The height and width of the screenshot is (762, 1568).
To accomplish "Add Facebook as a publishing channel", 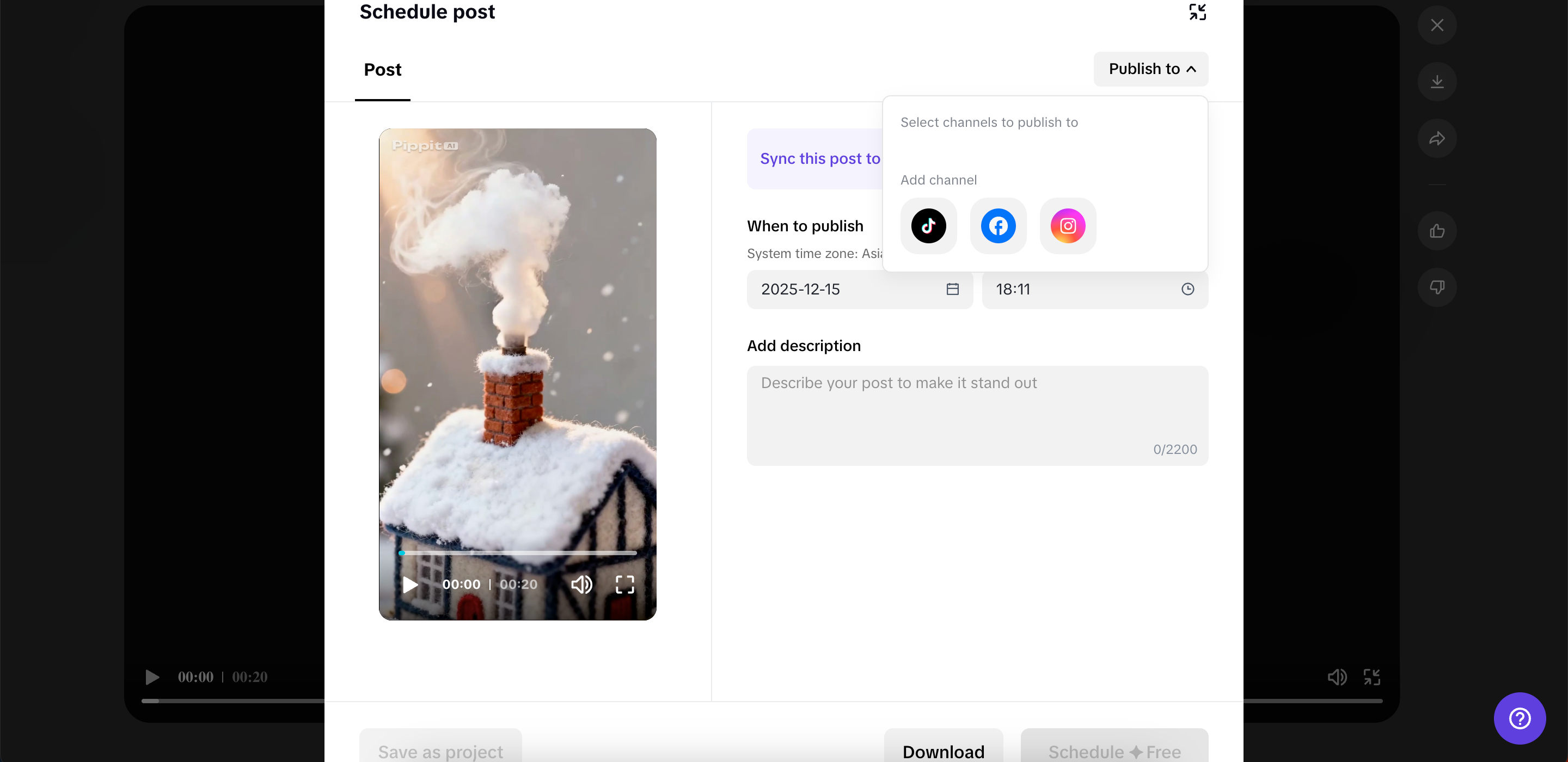I will click(997, 226).
